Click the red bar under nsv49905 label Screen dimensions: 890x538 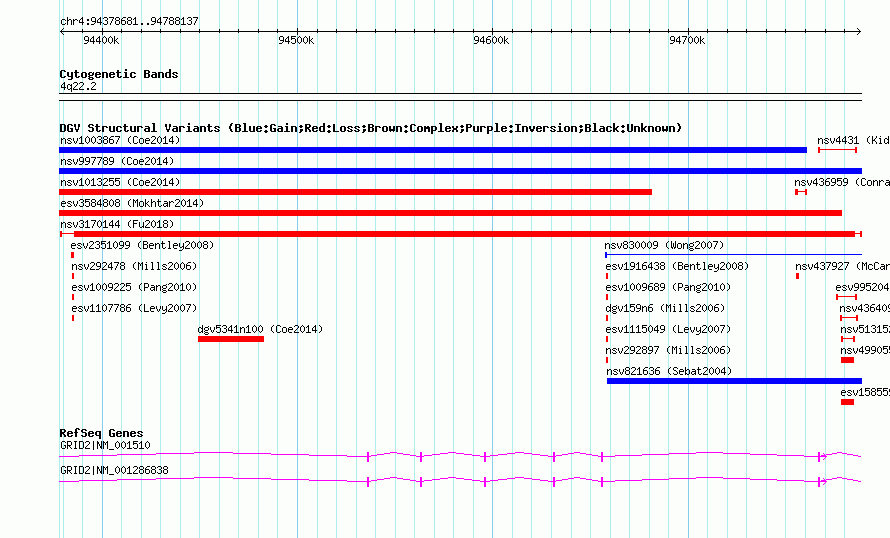pyautogui.click(x=847, y=360)
